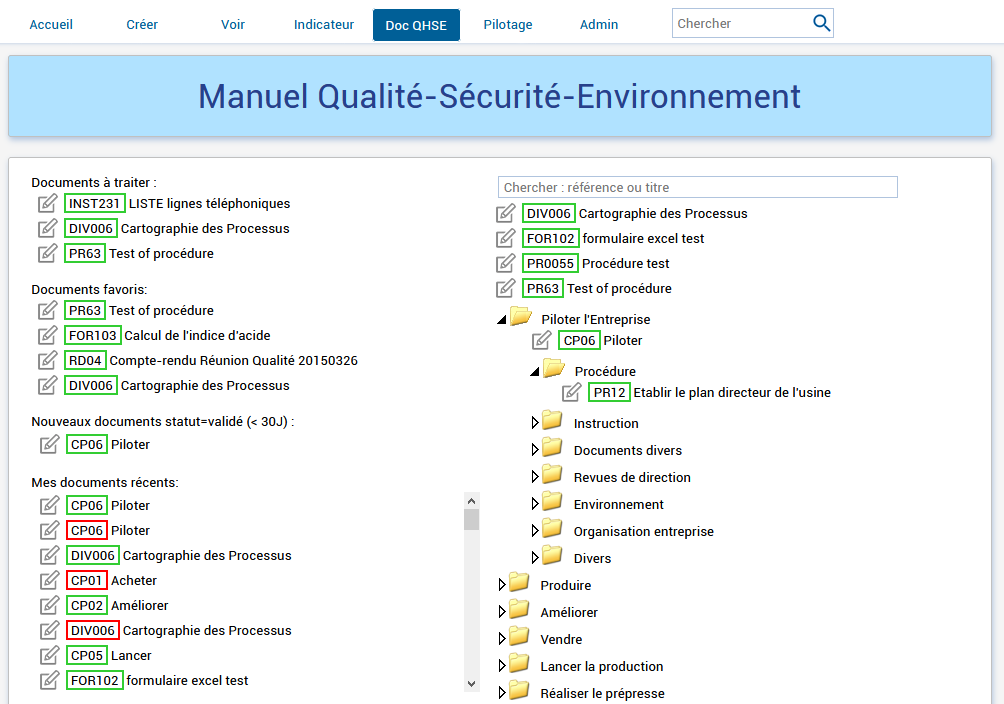Viewport: 1004px width, 704px height.
Task: Go to the Accueil menu
Action: click(x=51, y=24)
